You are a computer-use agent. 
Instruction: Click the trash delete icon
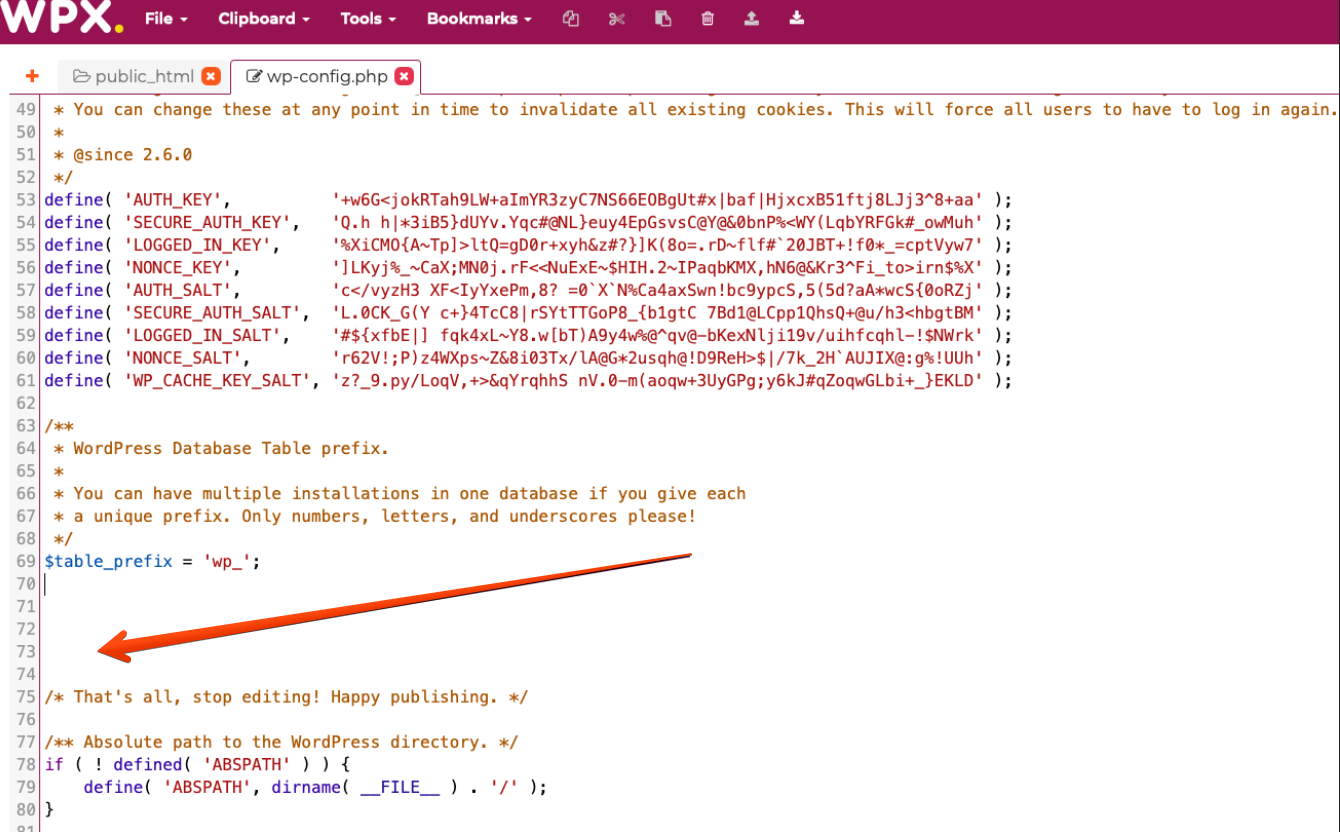(708, 18)
